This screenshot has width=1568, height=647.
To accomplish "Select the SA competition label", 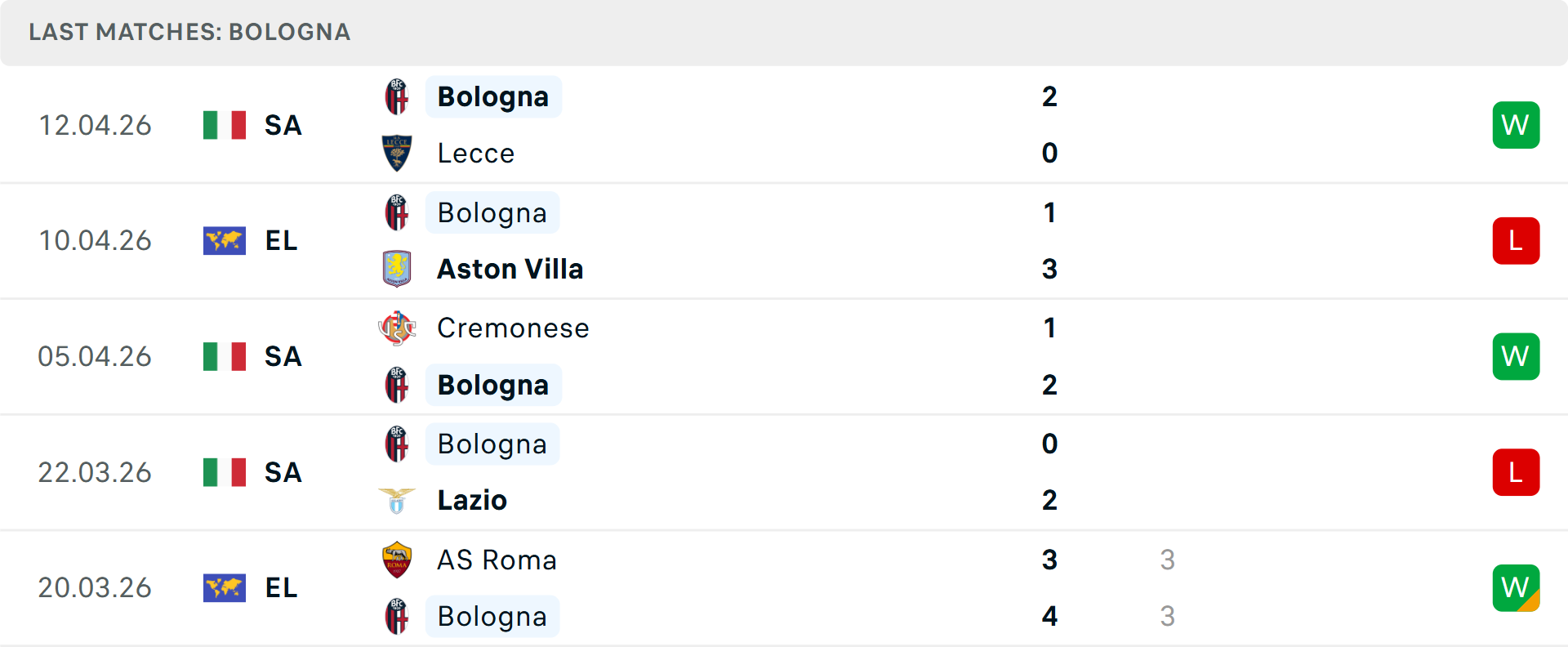I will click(283, 125).
